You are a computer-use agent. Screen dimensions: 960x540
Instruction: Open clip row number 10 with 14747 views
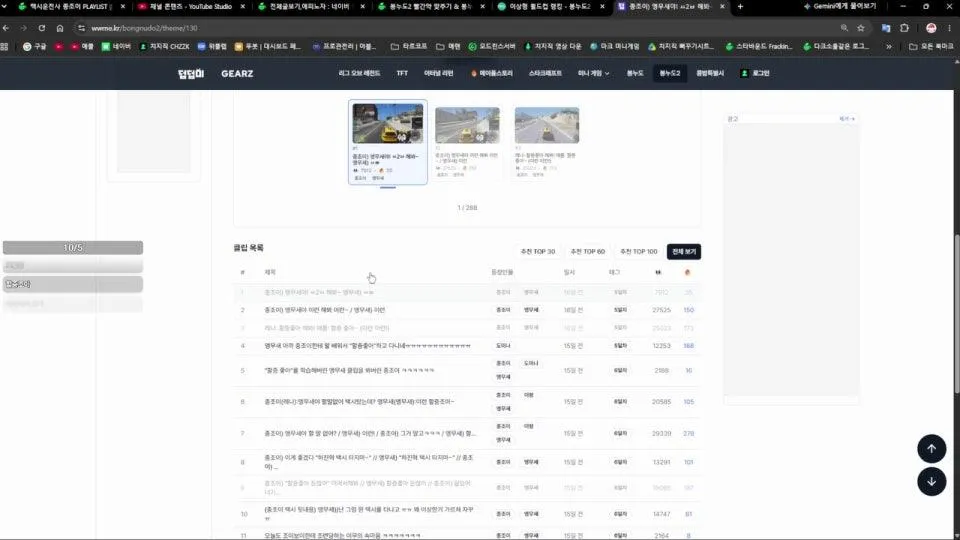(467, 514)
